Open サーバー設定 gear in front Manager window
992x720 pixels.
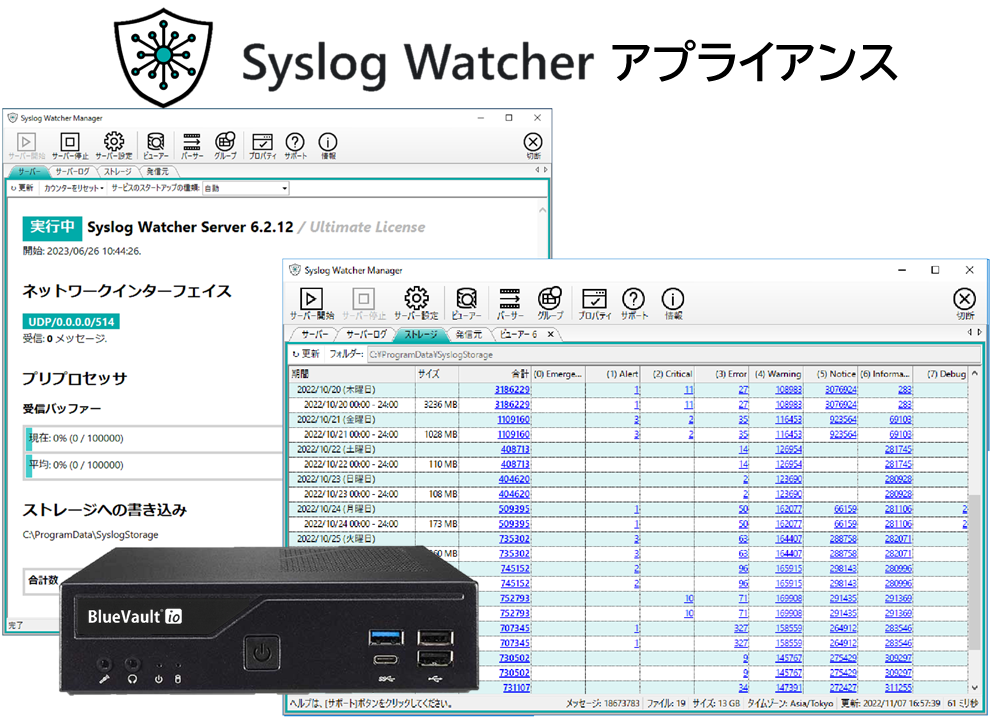[416, 304]
